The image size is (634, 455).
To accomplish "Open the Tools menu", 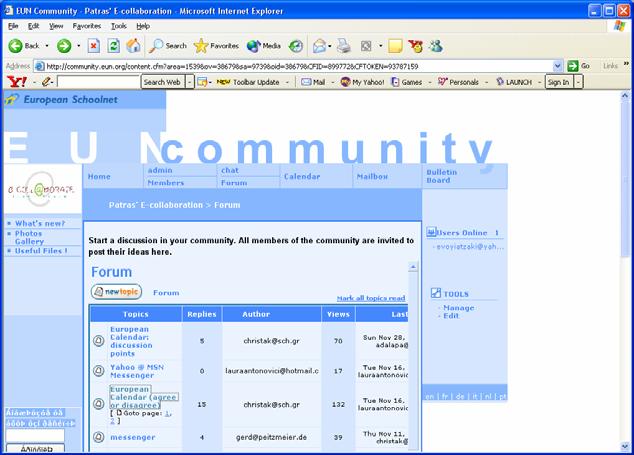I will click(118, 26).
